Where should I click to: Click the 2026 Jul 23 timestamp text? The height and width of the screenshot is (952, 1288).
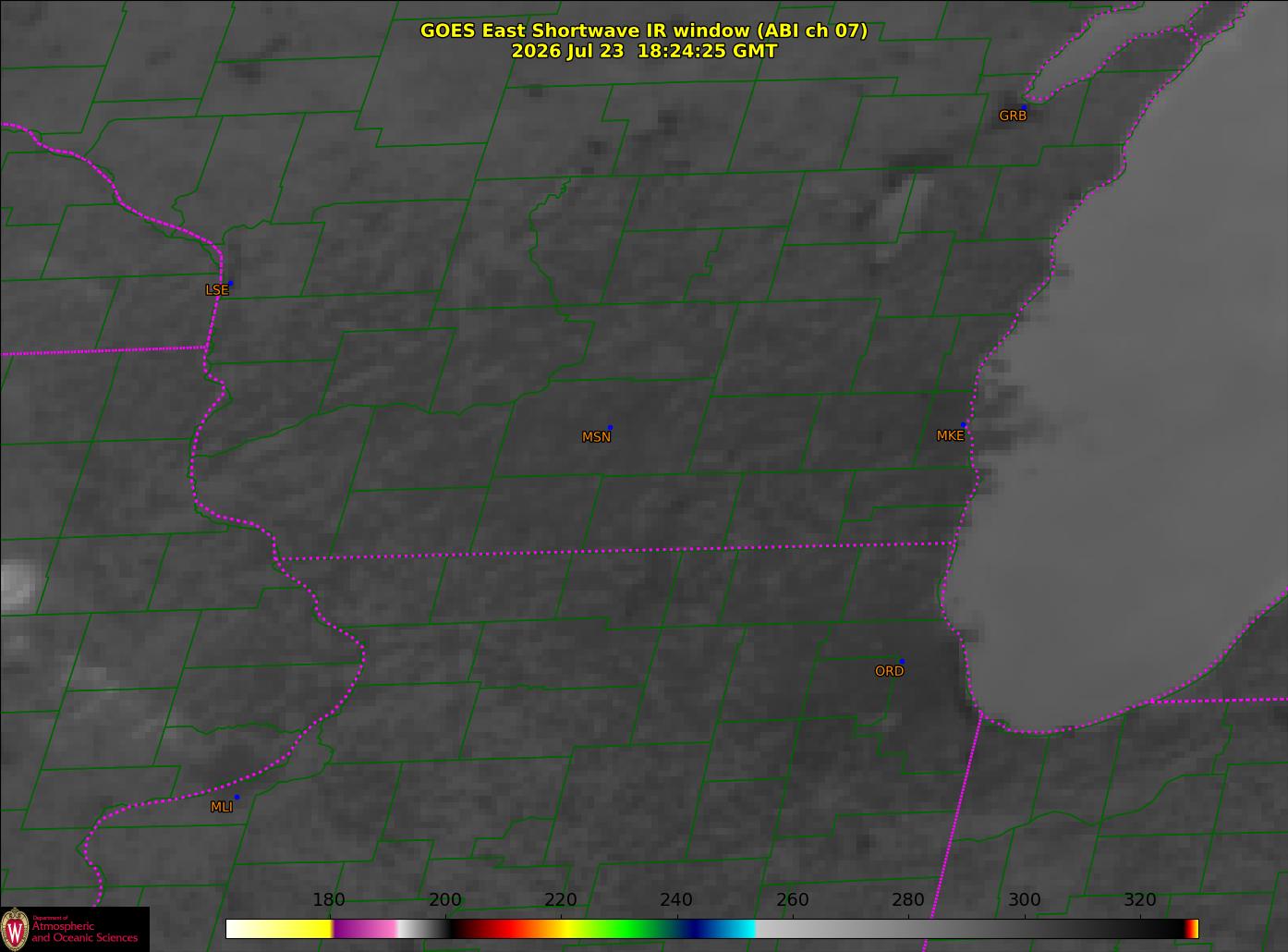click(x=644, y=52)
